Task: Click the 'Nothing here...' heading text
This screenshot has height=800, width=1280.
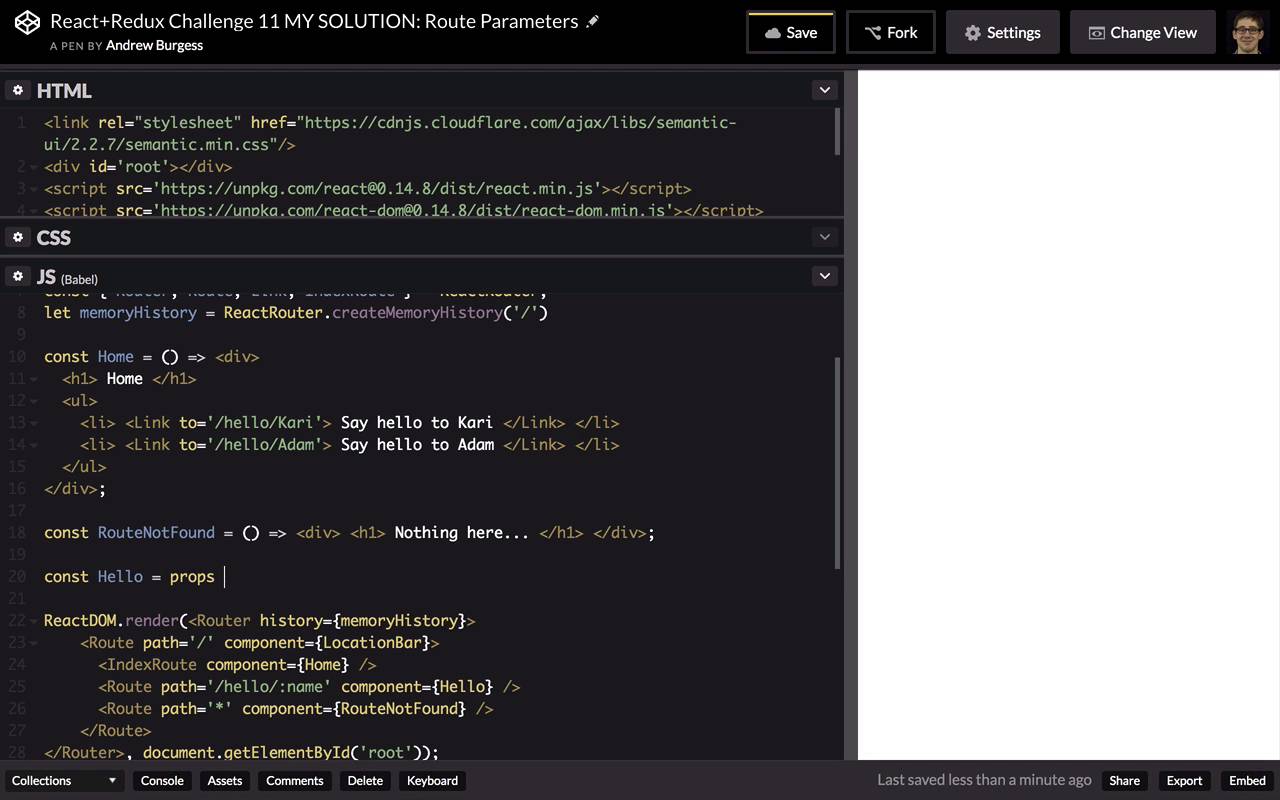Action: pos(461,533)
